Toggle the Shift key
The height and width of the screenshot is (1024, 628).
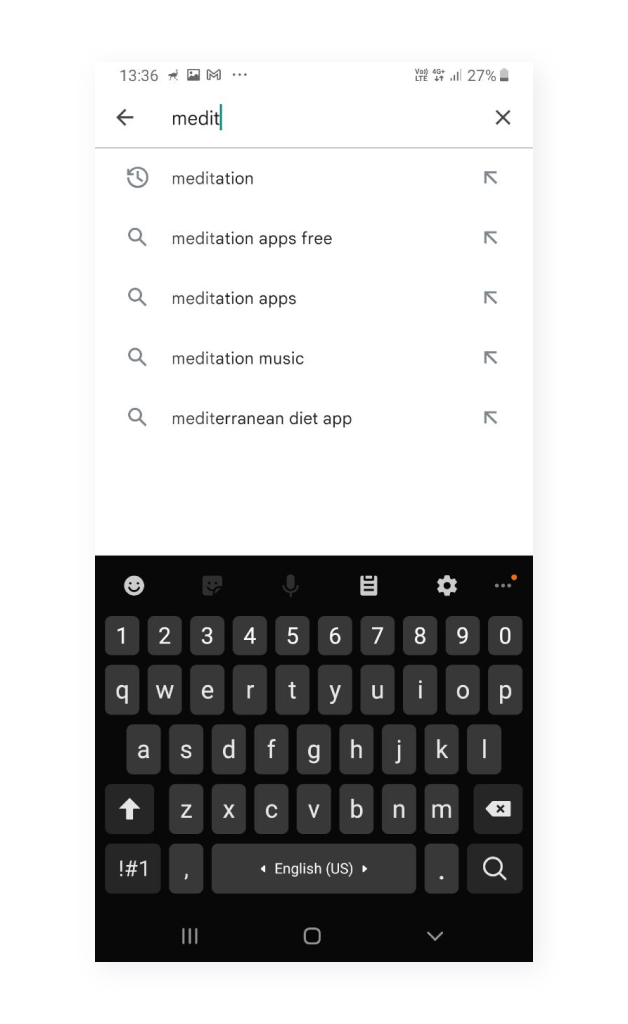pyautogui.click(x=130, y=810)
